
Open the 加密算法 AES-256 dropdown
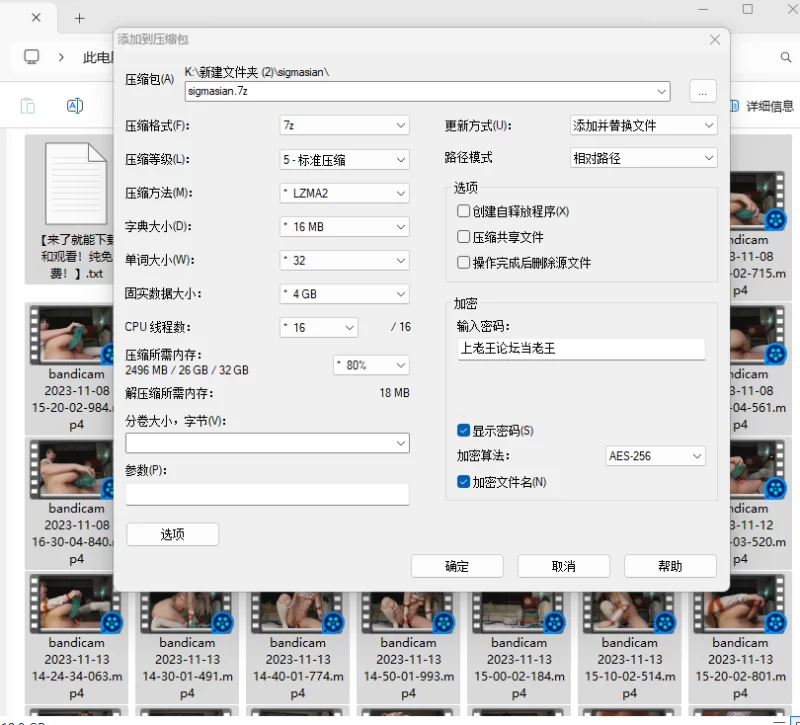pyautogui.click(x=655, y=456)
